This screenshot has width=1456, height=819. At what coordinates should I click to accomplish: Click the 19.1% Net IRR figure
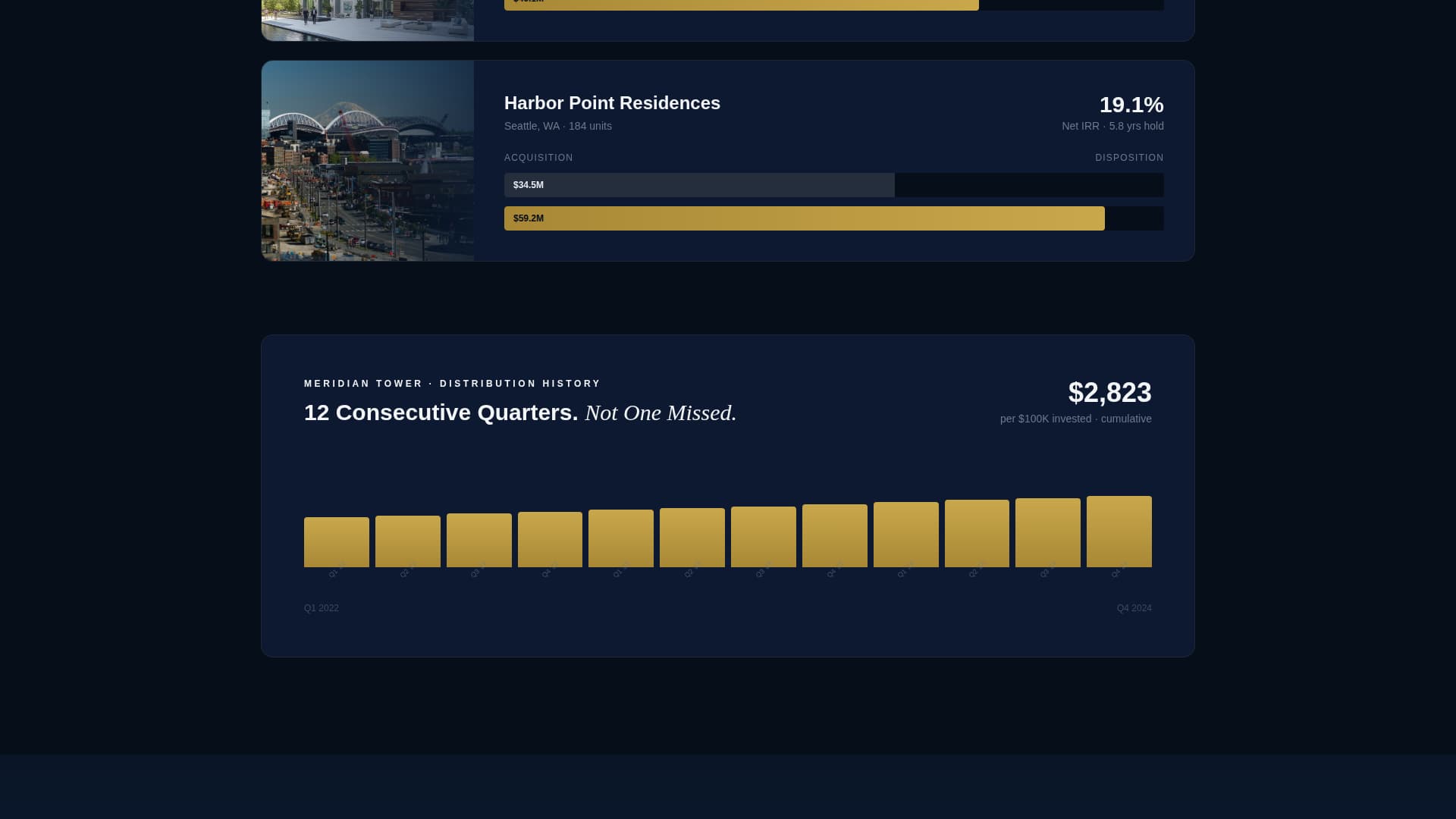coord(1131,105)
